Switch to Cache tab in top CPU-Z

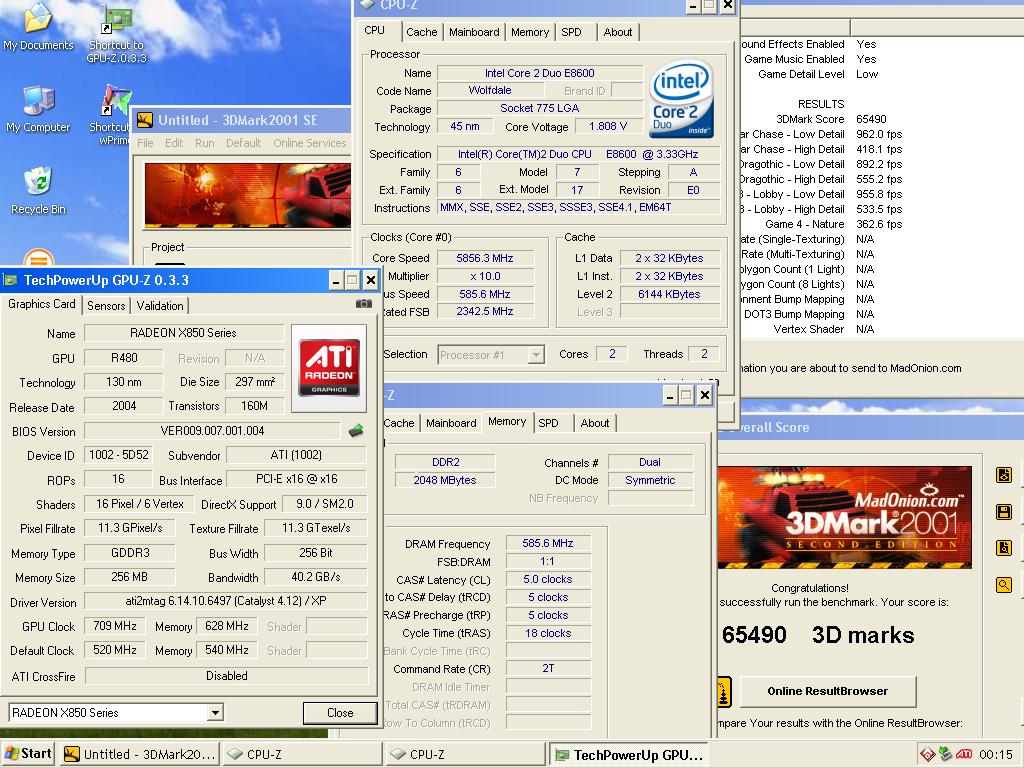tap(421, 32)
